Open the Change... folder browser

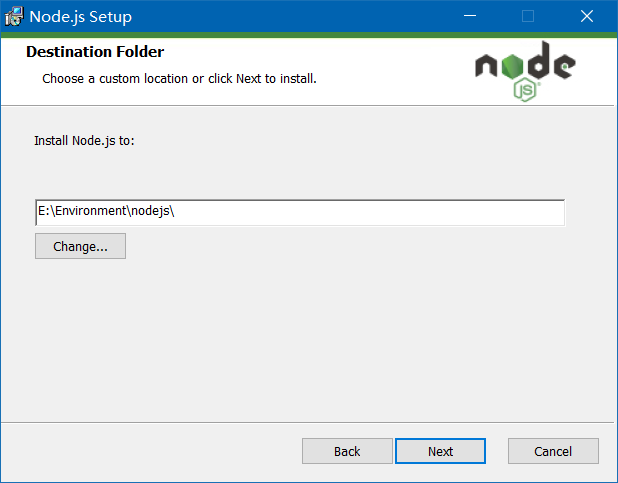pyautogui.click(x=80, y=246)
